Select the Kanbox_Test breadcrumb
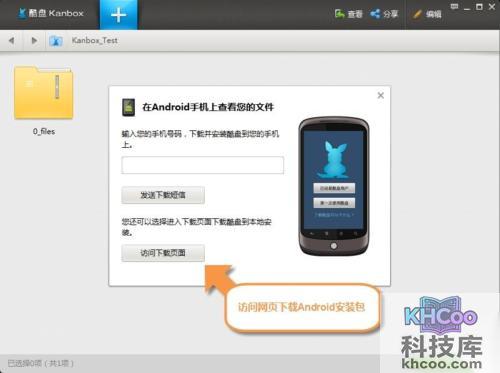 point(95,40)
